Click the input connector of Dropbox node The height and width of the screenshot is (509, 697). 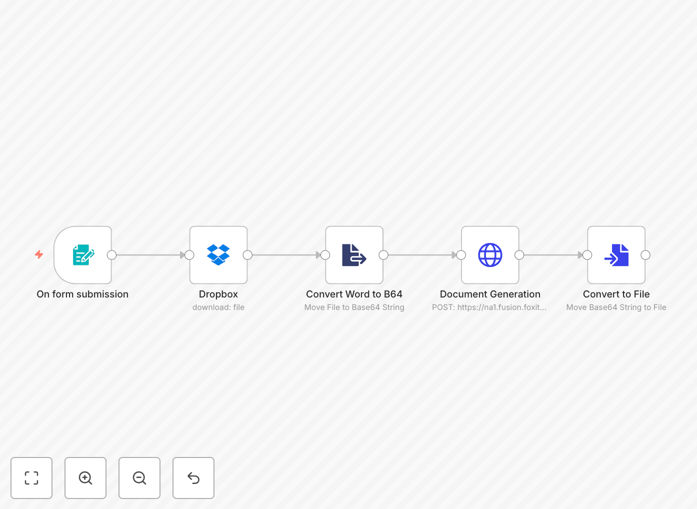point(189,255)
